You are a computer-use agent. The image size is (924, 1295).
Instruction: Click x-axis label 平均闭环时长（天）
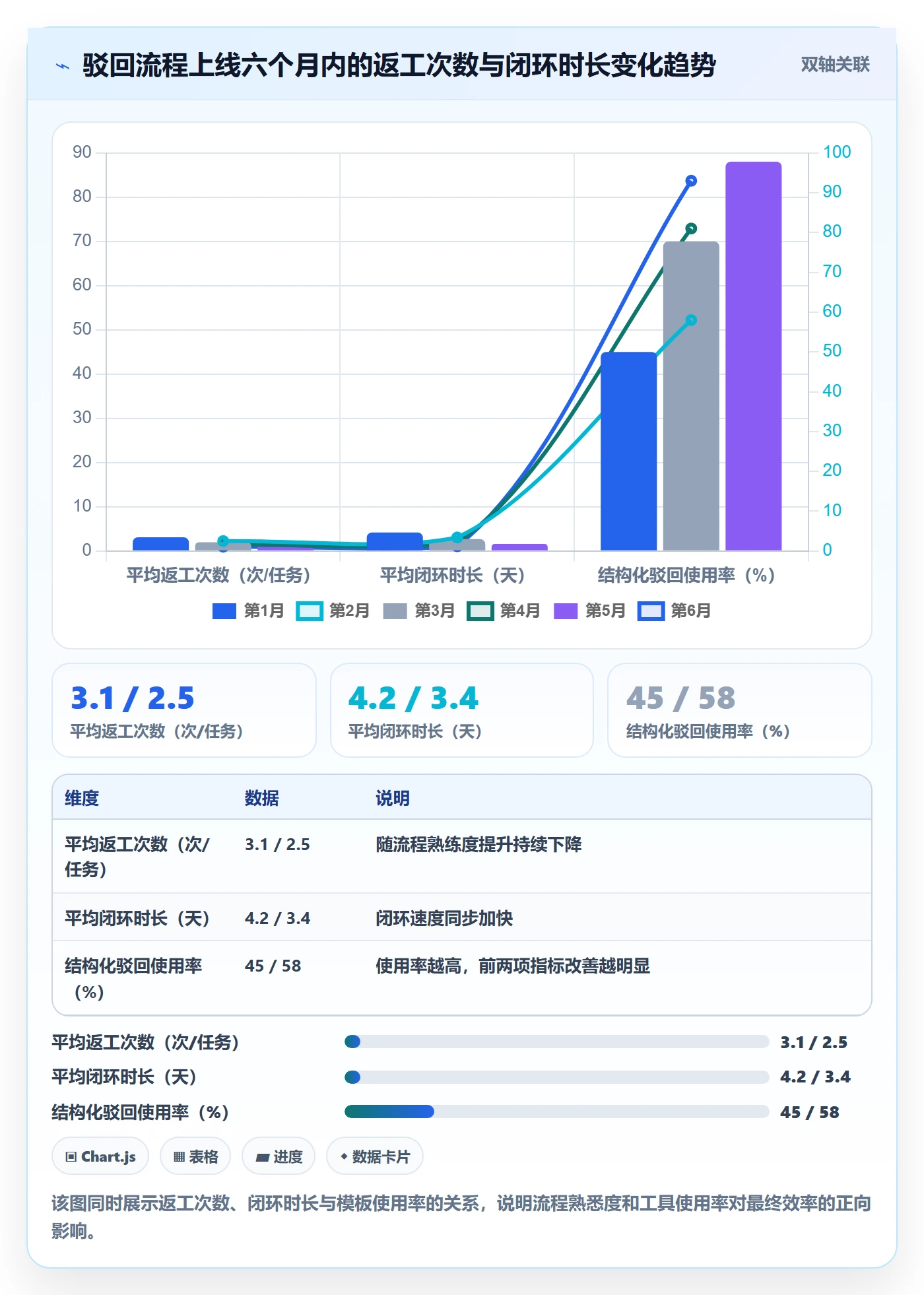[x=453, y=576]
